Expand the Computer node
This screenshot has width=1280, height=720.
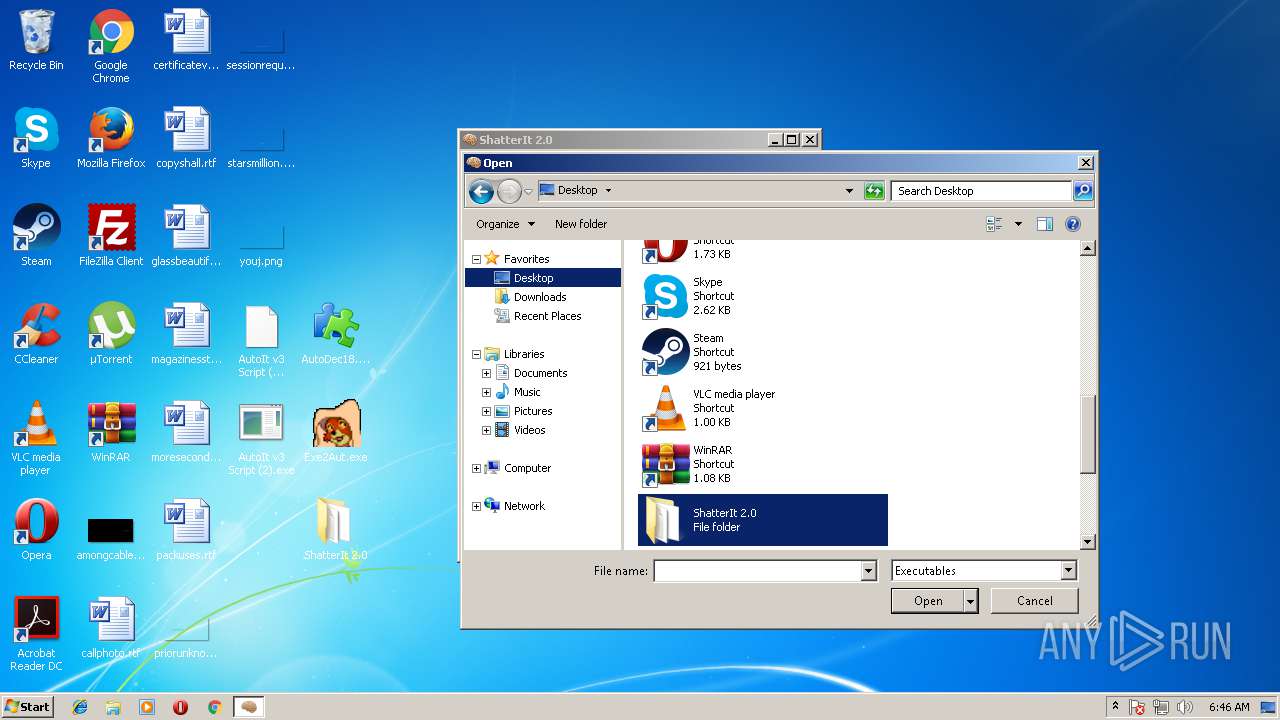[476, 468]
